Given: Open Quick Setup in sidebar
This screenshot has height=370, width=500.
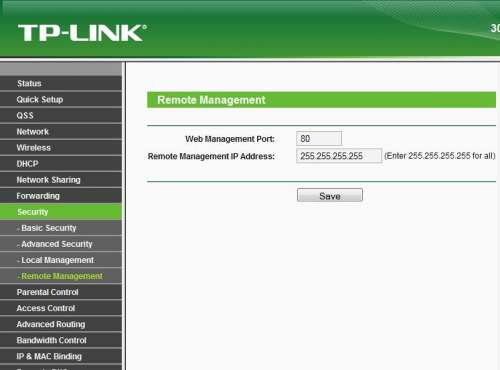Looking at the screenshot, I should [x=61, y=99].
